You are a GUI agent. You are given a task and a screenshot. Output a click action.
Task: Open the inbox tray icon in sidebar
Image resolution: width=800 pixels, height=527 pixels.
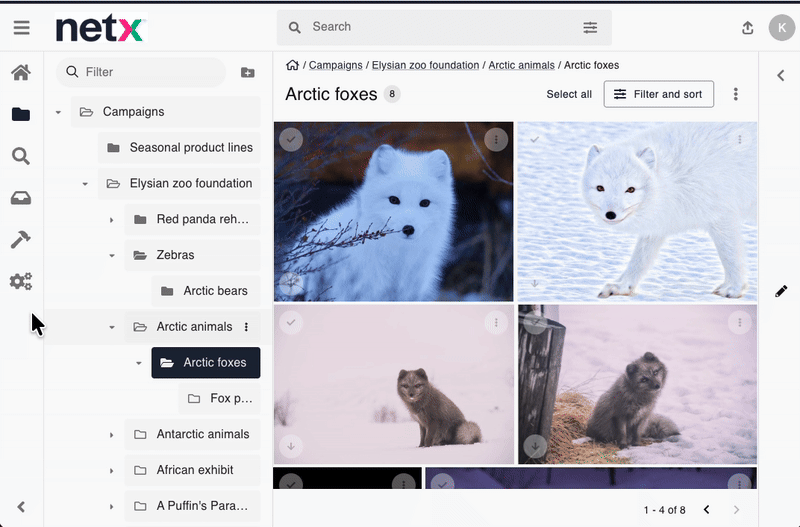pyautogui.click(x=21, y=198)
